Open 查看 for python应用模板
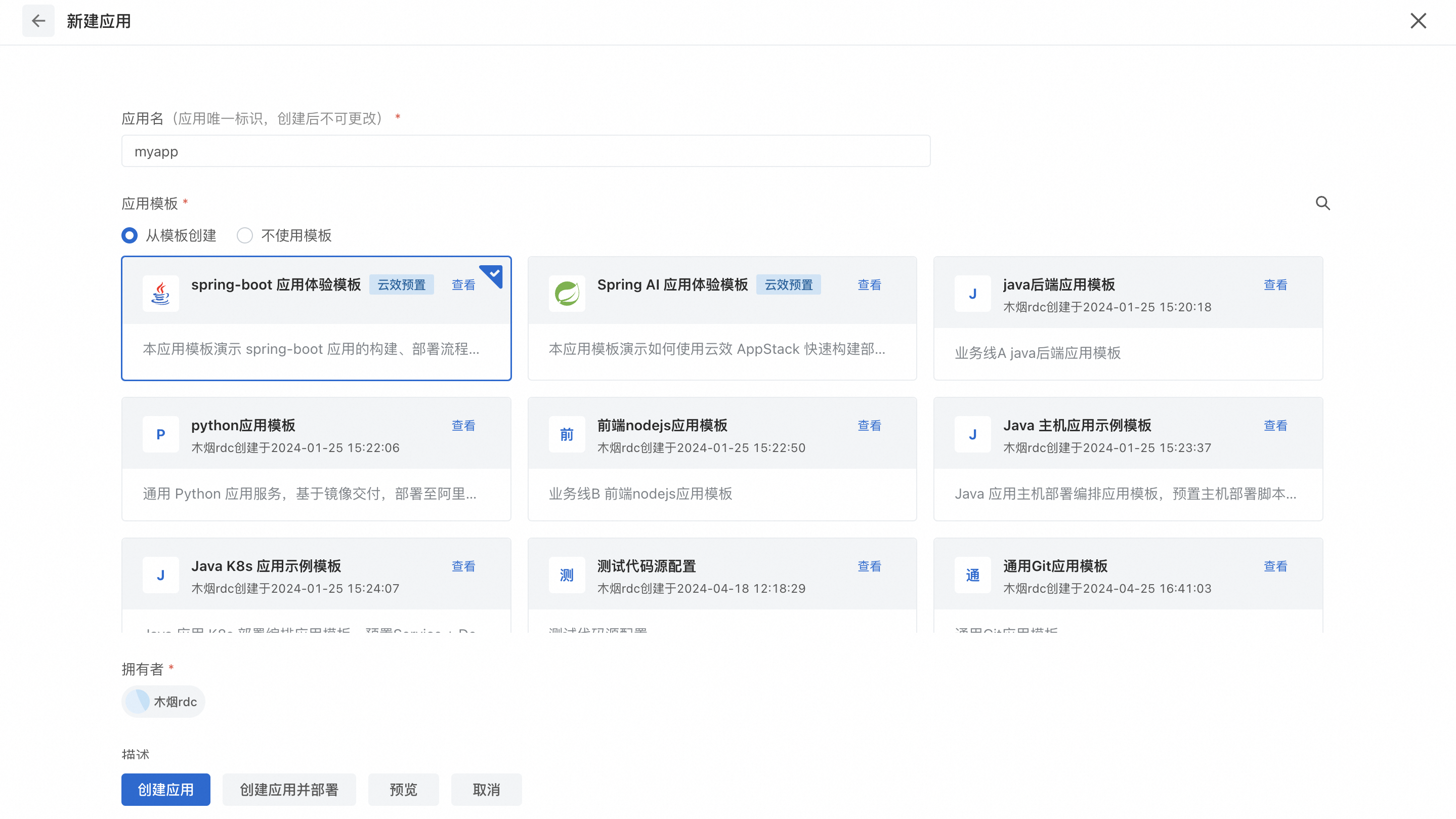1456x819 pixels. tap(463, 425)
